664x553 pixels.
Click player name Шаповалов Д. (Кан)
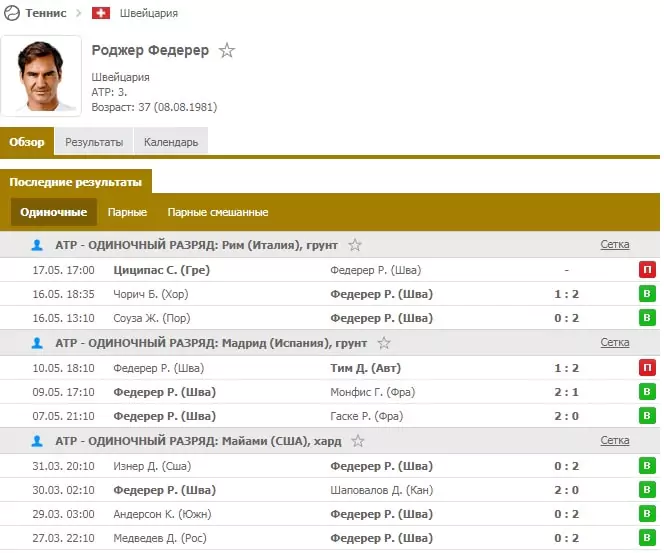pyautogui.click(x=382, y=490)
